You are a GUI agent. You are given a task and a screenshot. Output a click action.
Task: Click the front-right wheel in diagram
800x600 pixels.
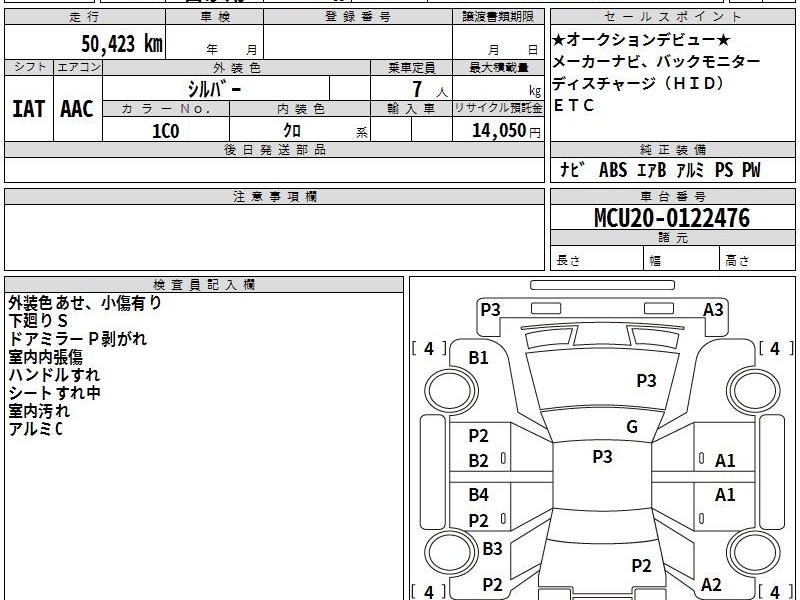[754, 391]
